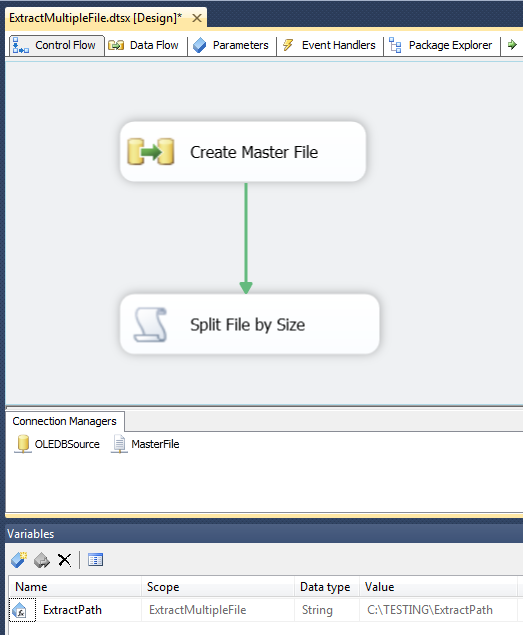Select the Split File by Size task
The width and height of the screenshot is (523, 635).
click(x=250, y=324)
